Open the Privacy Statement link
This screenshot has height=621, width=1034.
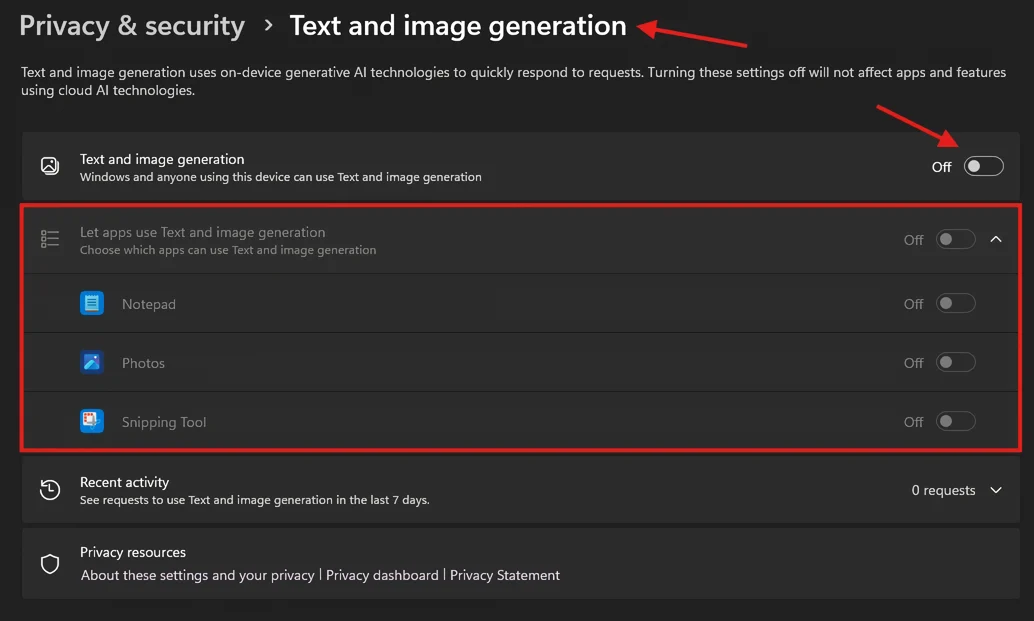(504, 576)
